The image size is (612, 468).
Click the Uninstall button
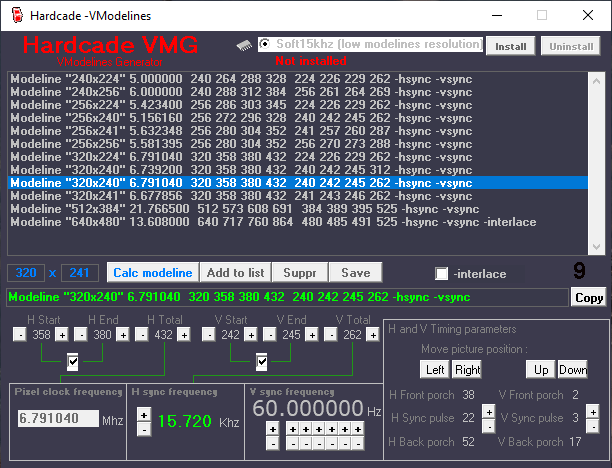coord(571,46)
